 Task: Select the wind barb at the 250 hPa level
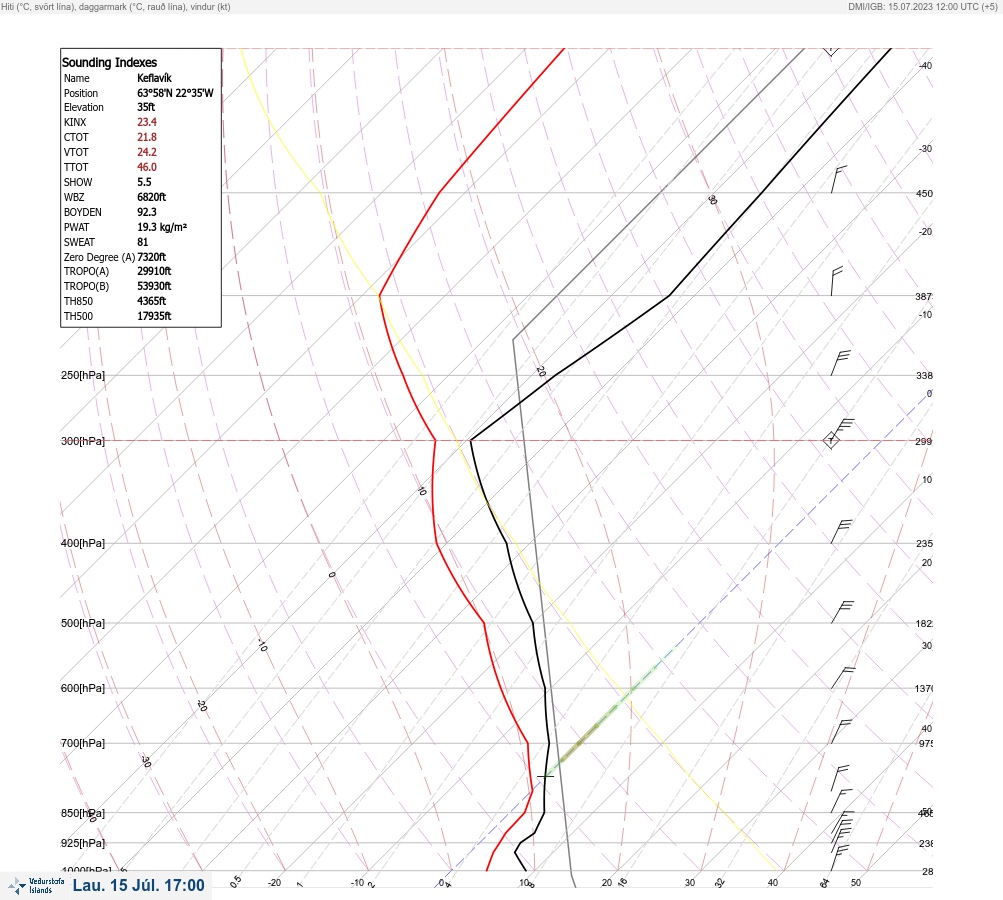[x=841, y=363]
